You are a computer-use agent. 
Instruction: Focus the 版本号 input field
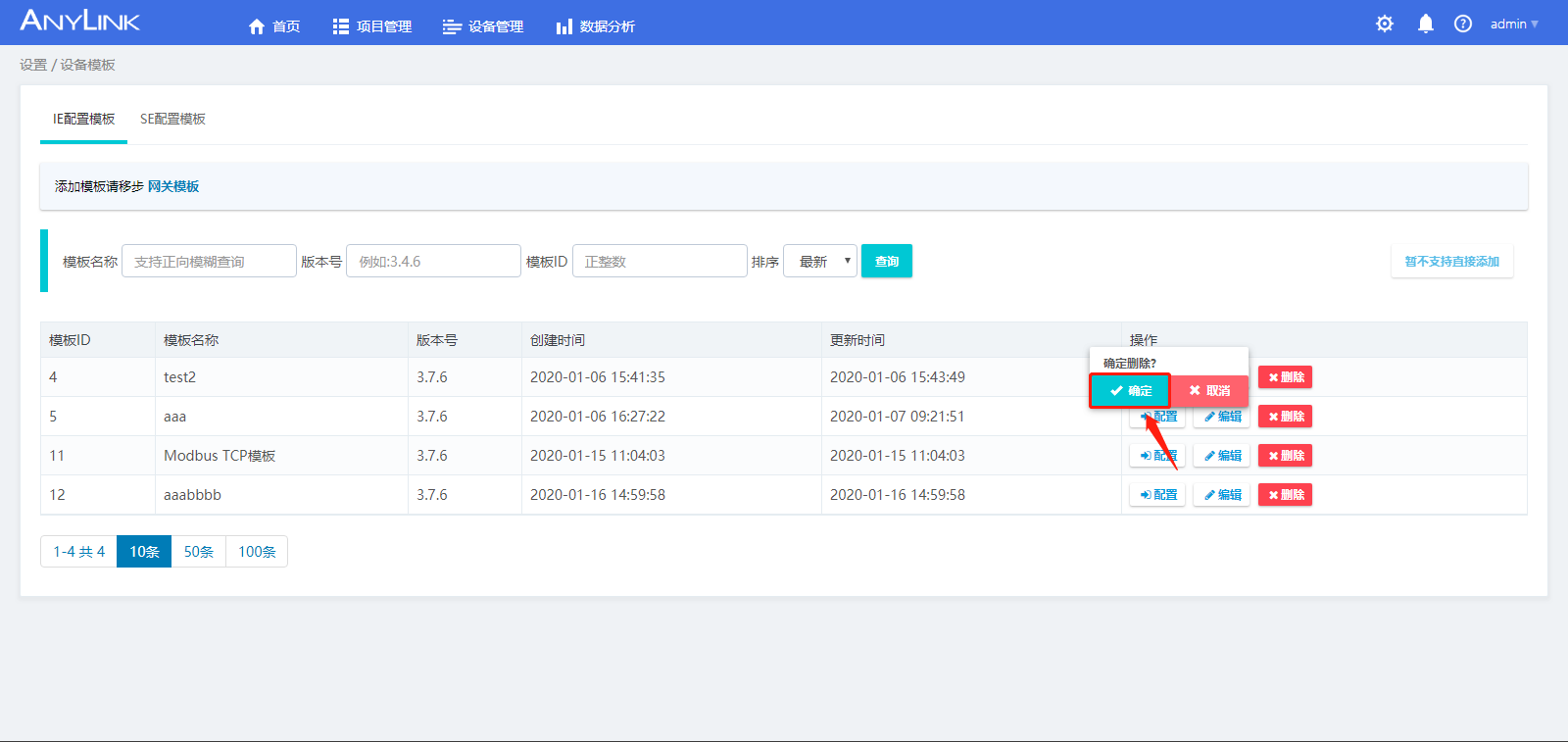(x=433, y=261)
